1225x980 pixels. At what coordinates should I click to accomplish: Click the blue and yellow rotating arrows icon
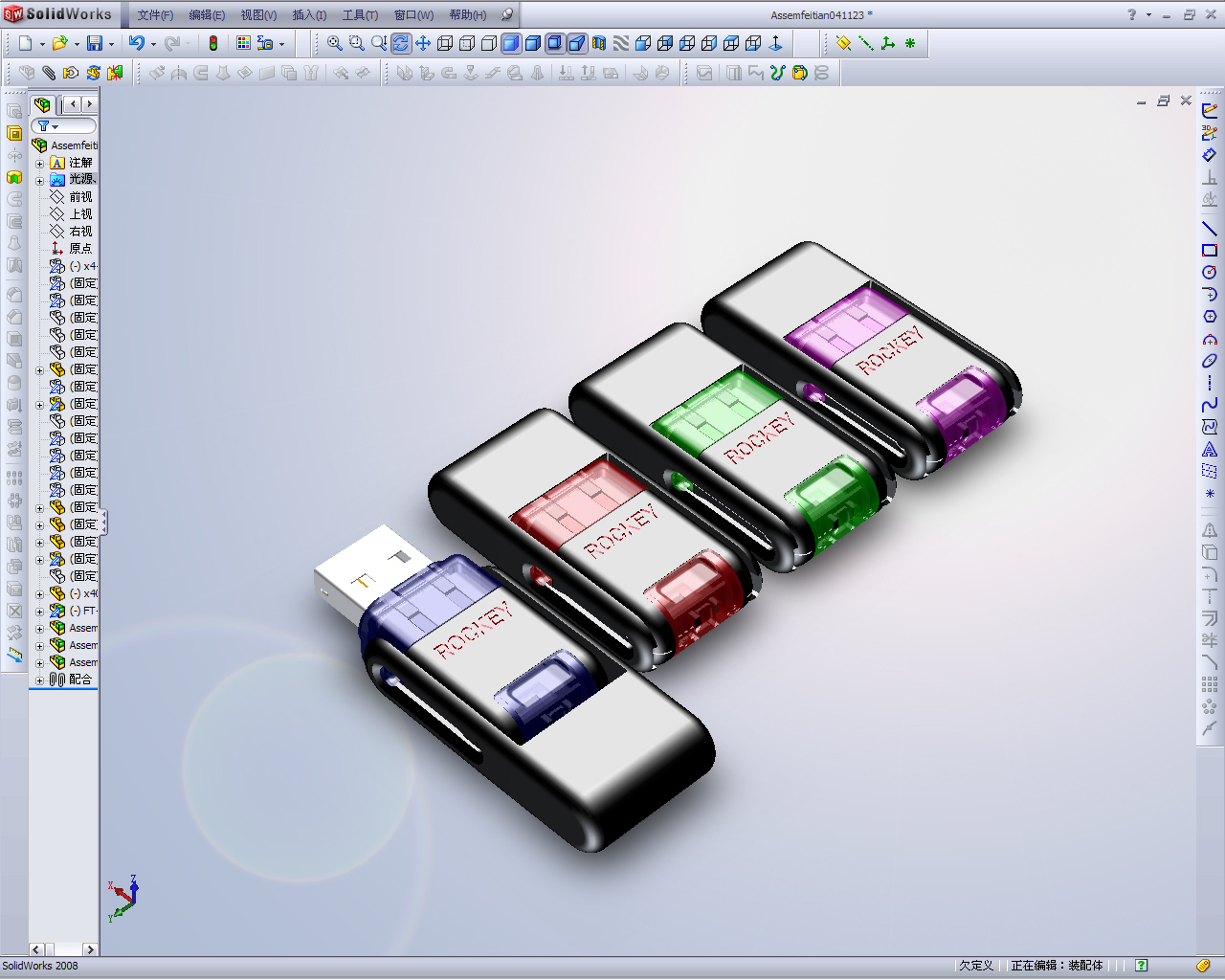coord(93,73)
